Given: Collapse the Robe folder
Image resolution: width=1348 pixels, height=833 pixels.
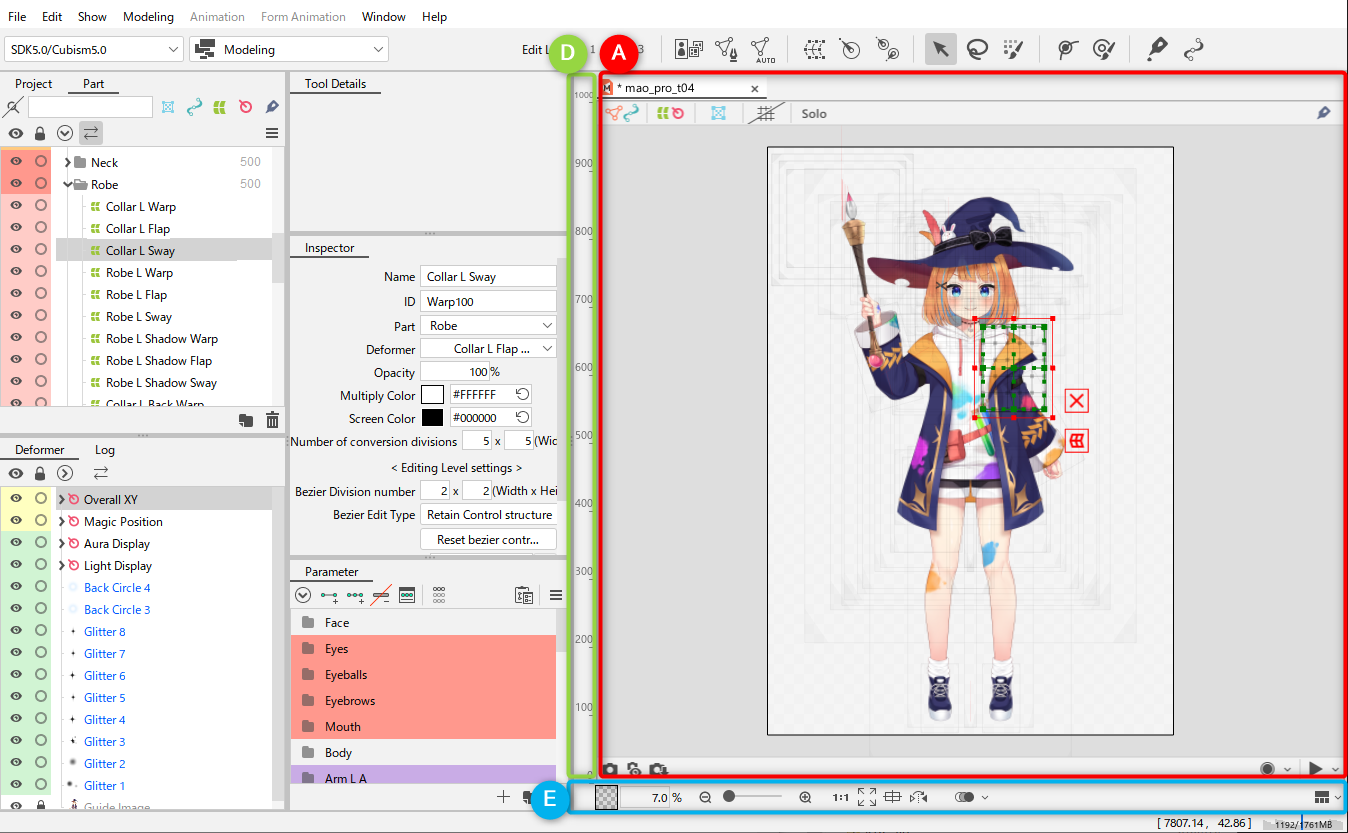Looking at the screenshot, I should tap(67, 184).
